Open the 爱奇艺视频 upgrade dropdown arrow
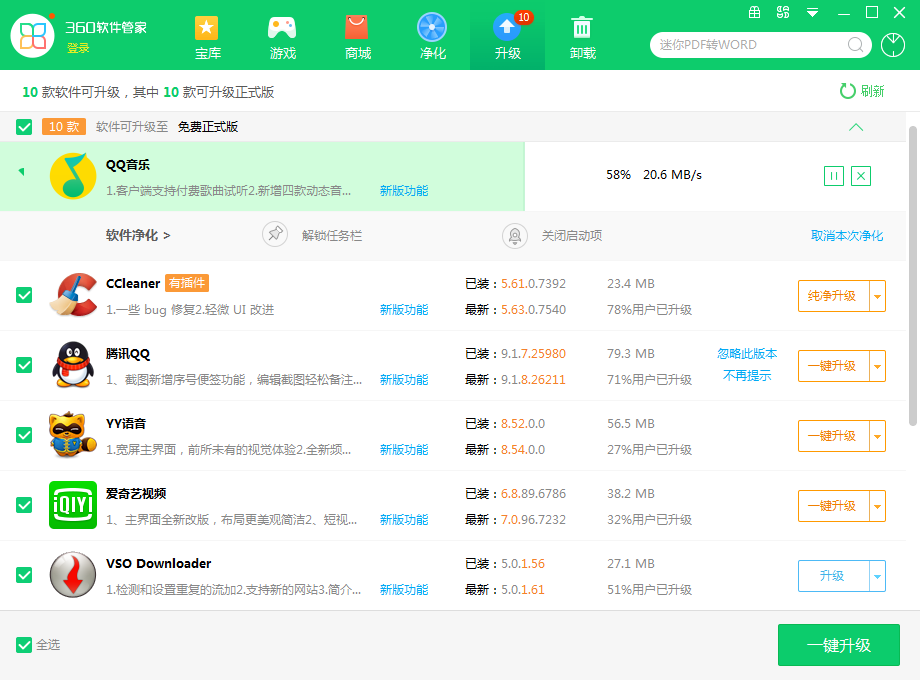The width and height of the screenshot is (920, 680). [877, 506]
